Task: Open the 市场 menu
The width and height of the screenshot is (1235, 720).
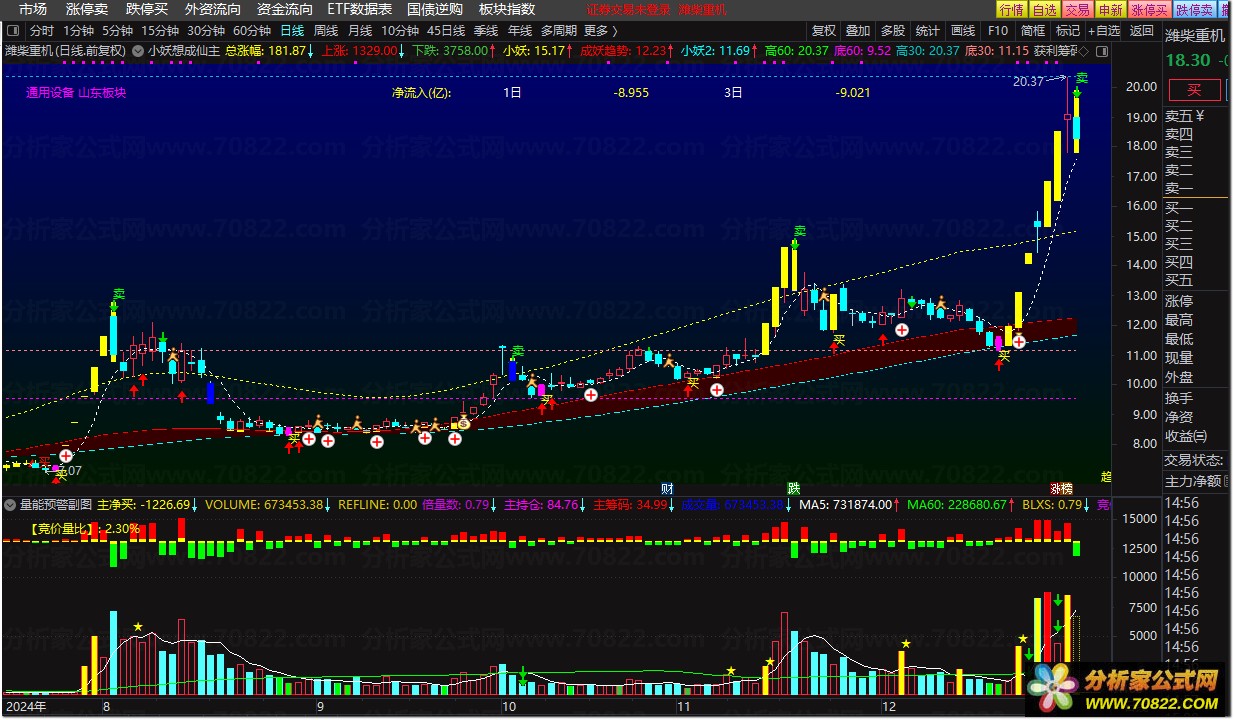Action: (32, 9)
